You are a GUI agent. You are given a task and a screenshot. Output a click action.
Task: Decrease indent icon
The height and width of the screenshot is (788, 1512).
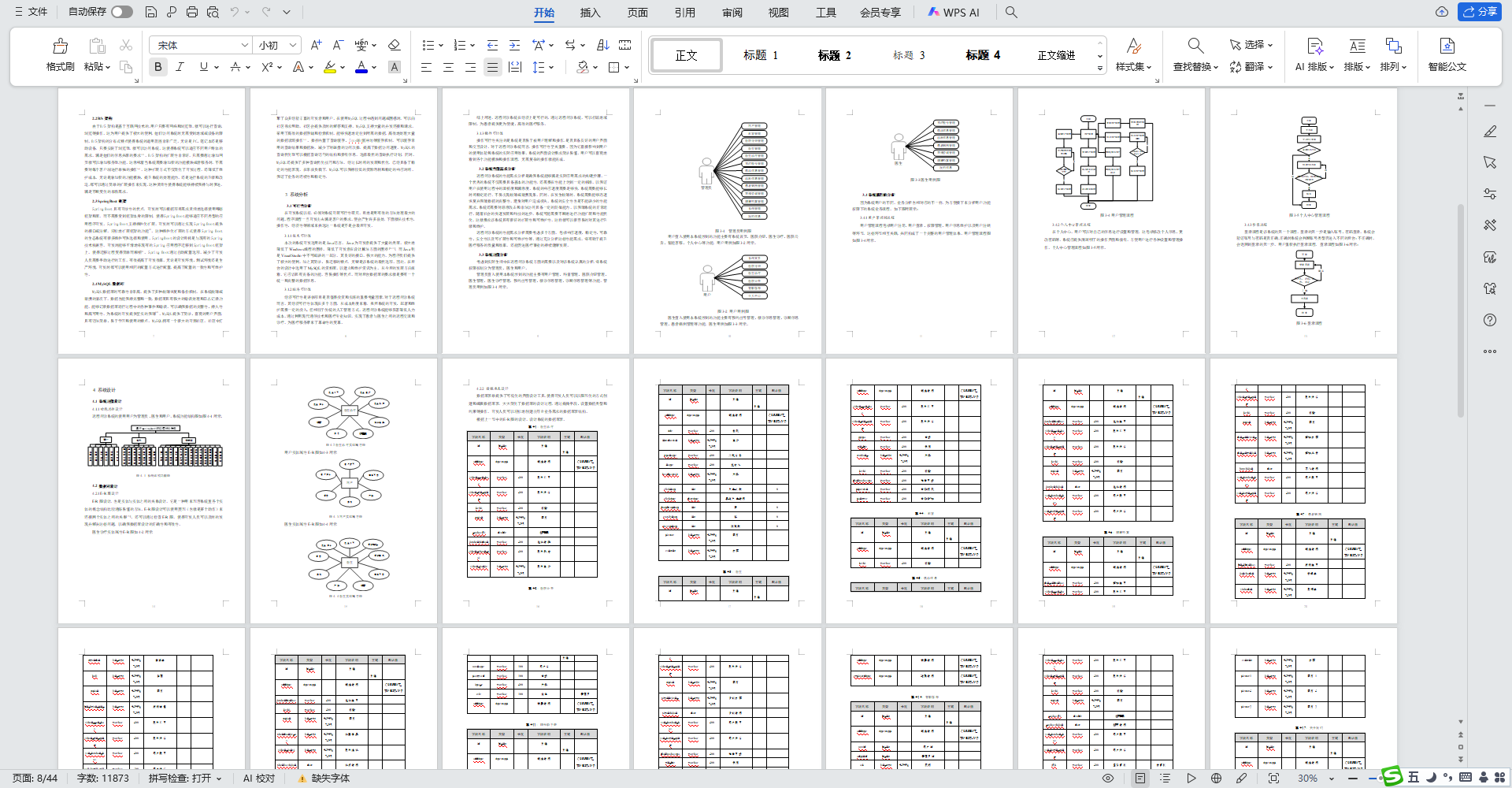tap(492, 45)
